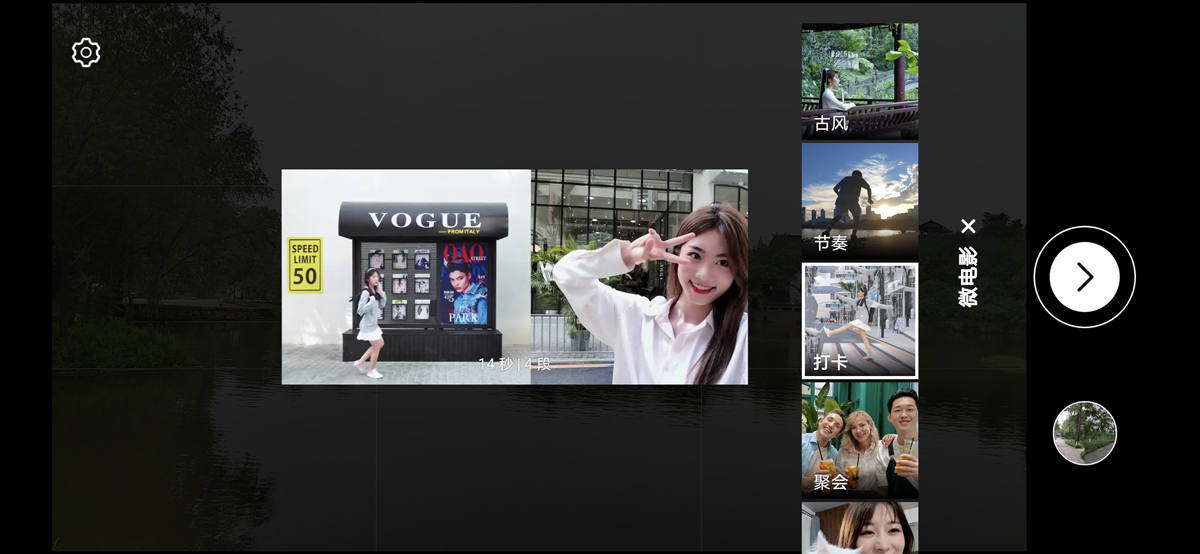Viewport: 1200px width, 554px height.
Task: Tap the 节奏 caption text
Action: (x=831, y=243)
